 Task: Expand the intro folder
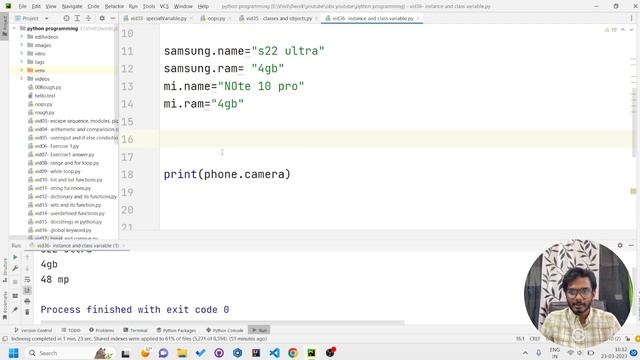[22, 53]
